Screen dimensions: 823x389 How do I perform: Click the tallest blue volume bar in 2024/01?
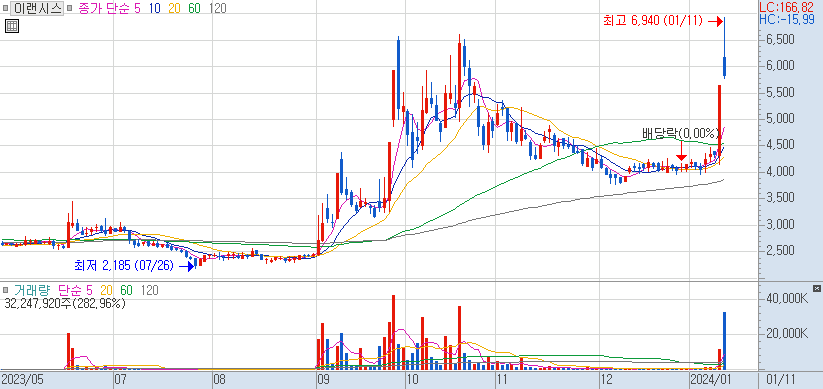(725, 340)
